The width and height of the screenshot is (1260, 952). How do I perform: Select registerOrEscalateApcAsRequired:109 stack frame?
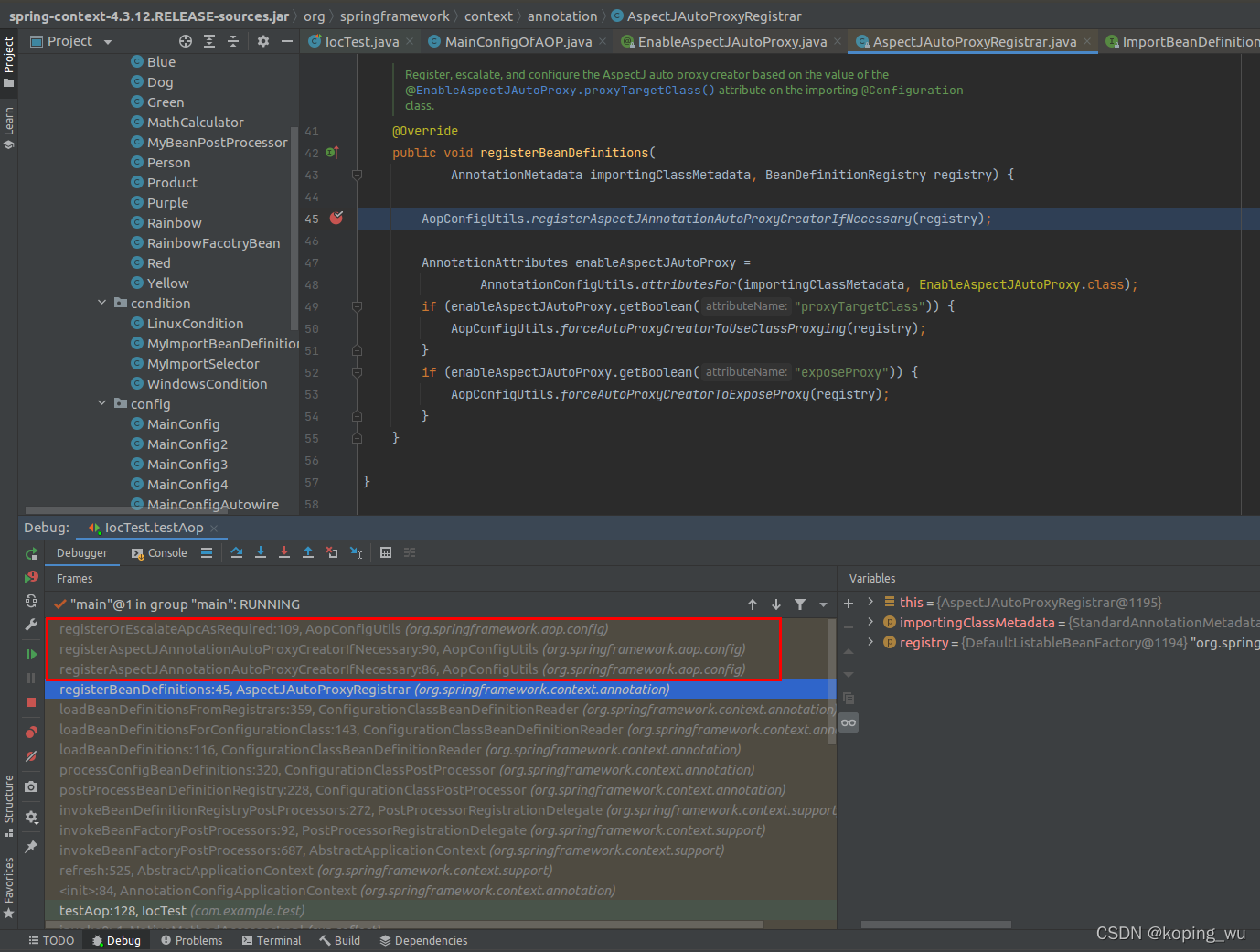[x=441, y=629]
